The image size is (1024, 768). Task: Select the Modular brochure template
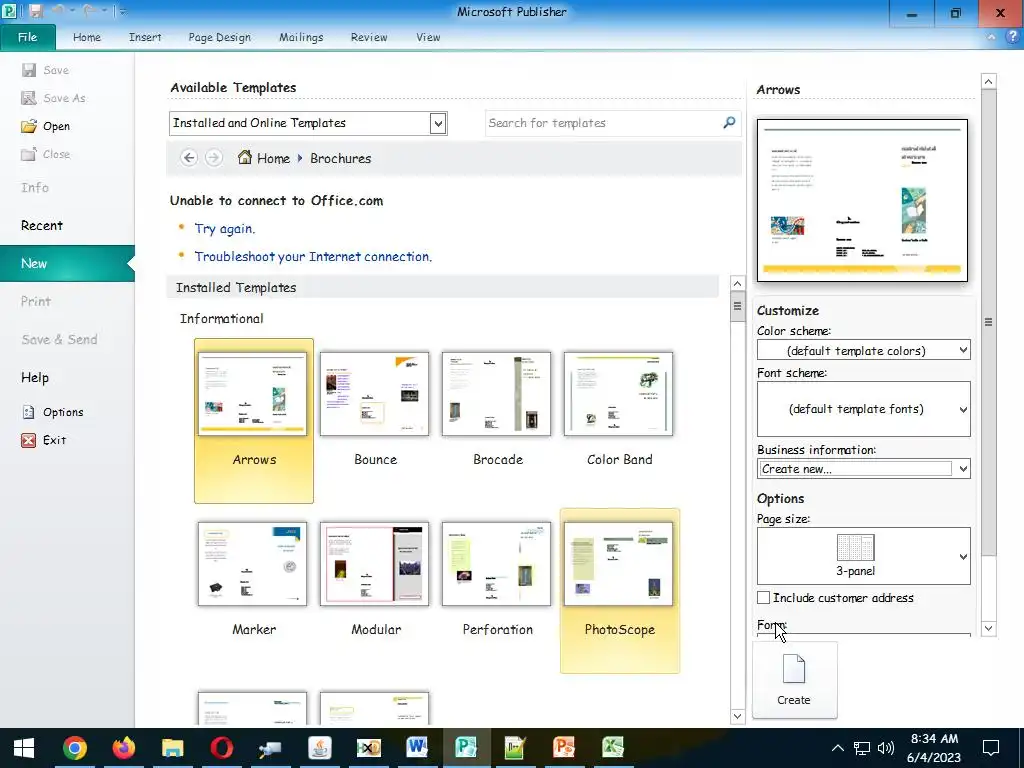[x=375, y=581]
